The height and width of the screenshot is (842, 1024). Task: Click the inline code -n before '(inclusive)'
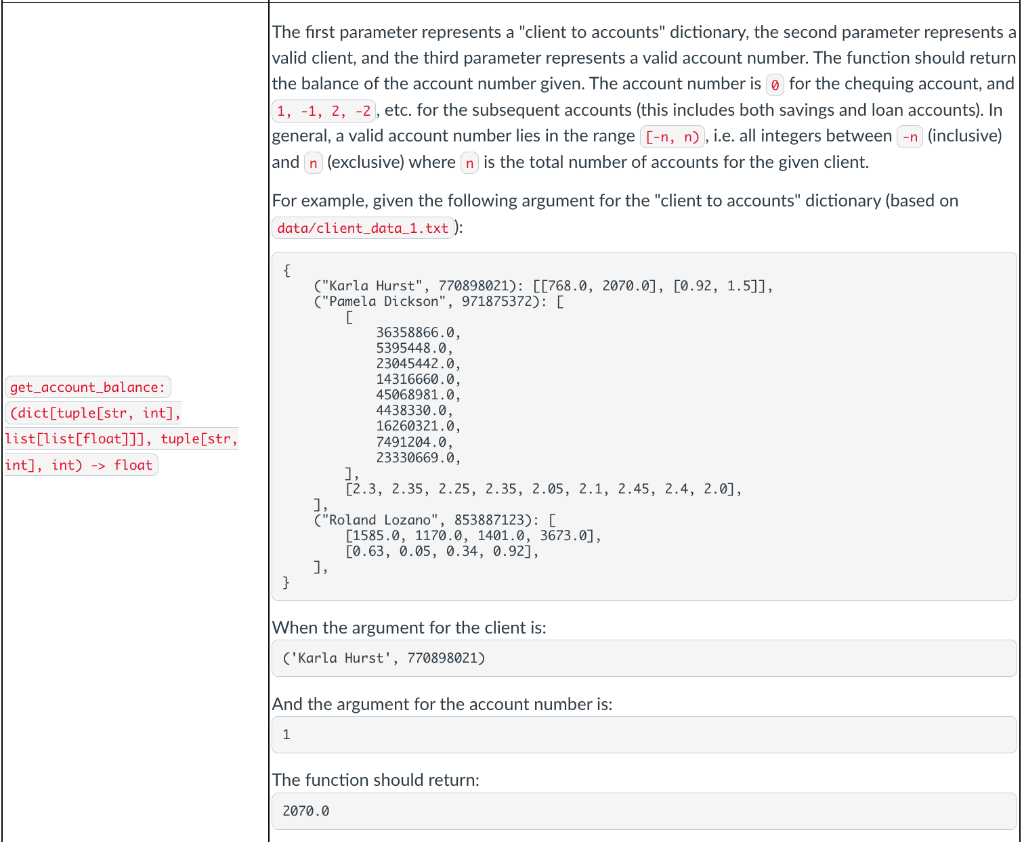pyautogui.click(x=910, y=137)
